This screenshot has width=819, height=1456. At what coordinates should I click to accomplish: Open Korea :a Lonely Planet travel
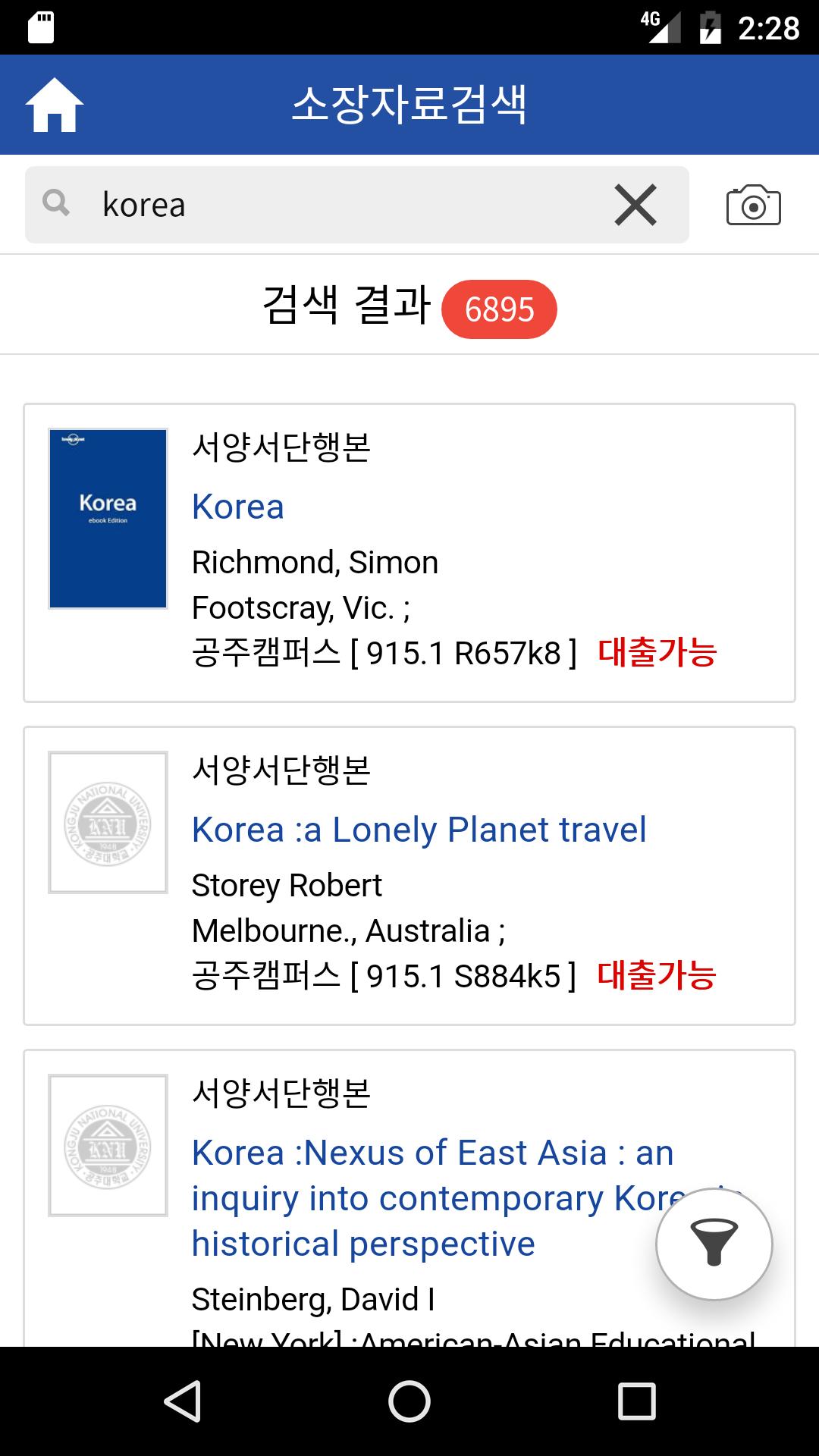pyautogui.click(x=419, y=830)
